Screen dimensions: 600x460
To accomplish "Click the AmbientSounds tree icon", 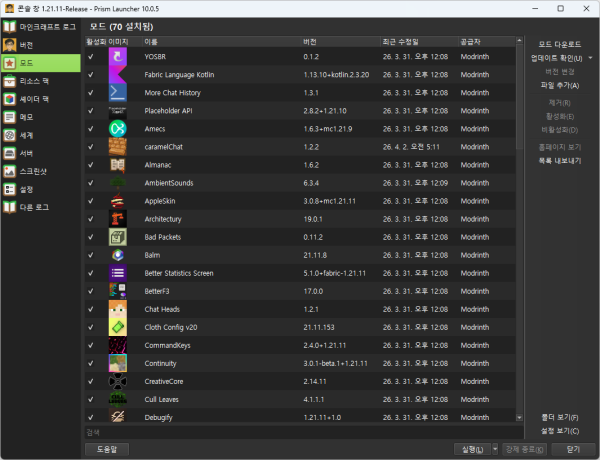I will [x=117, y=183].
